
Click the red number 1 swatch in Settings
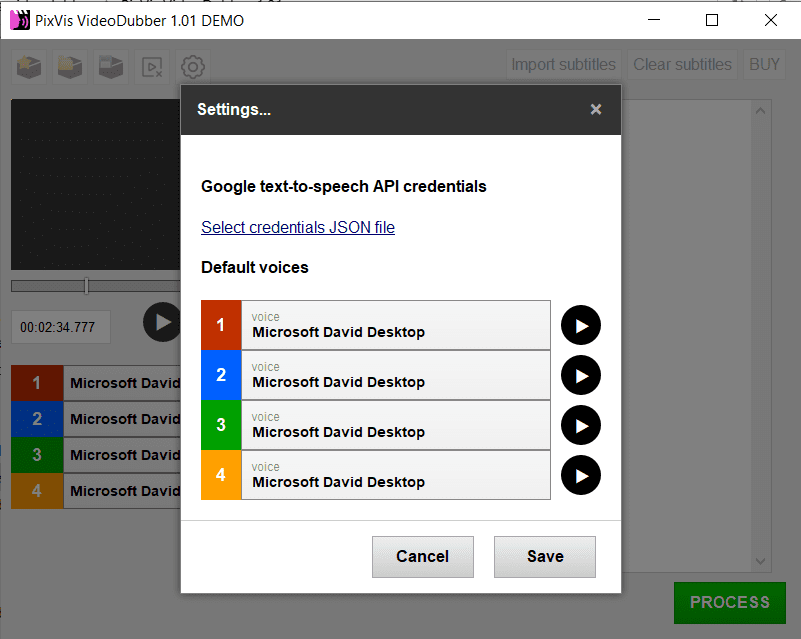point(221,325)
